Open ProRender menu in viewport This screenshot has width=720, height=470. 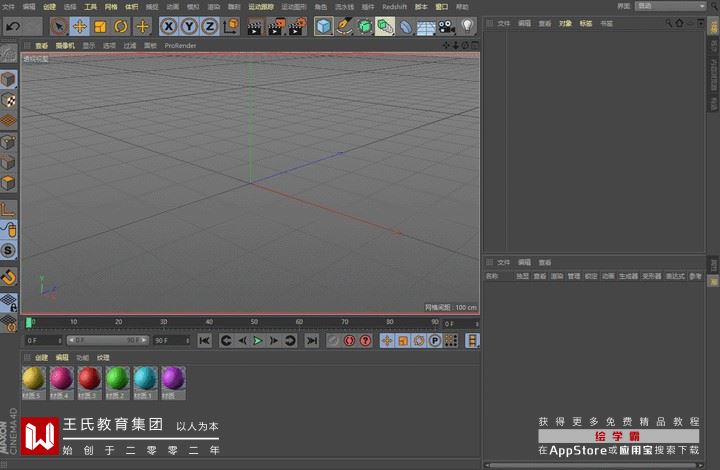pyautogui.click(x=180, y=45)
